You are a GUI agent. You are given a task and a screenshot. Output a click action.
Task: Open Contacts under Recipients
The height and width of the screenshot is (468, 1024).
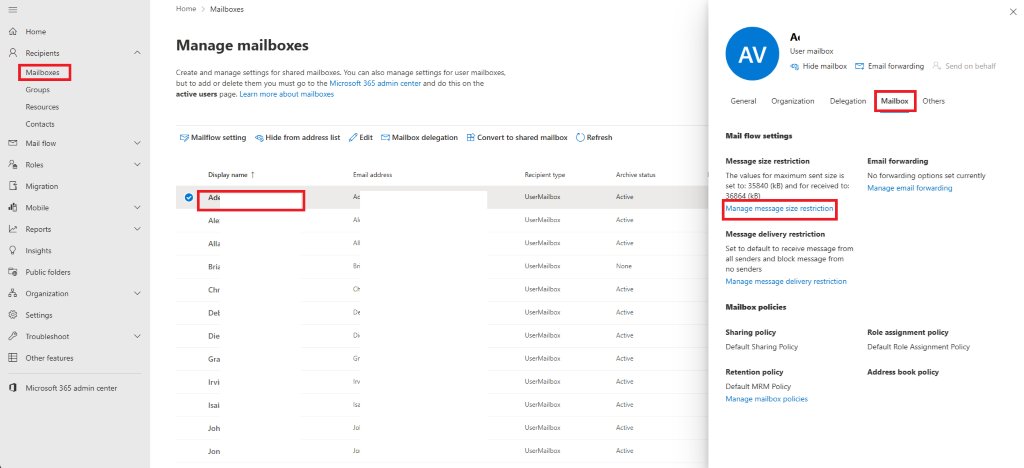(40, 124)
